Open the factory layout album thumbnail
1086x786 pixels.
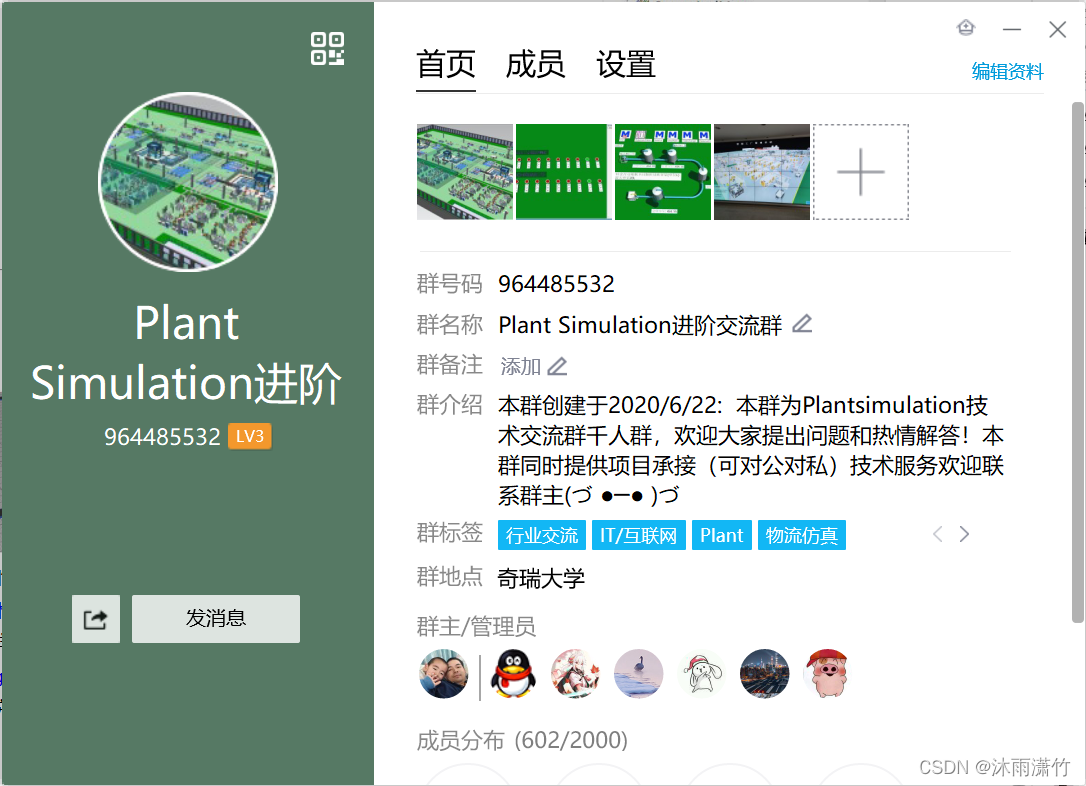coord(465,172)
